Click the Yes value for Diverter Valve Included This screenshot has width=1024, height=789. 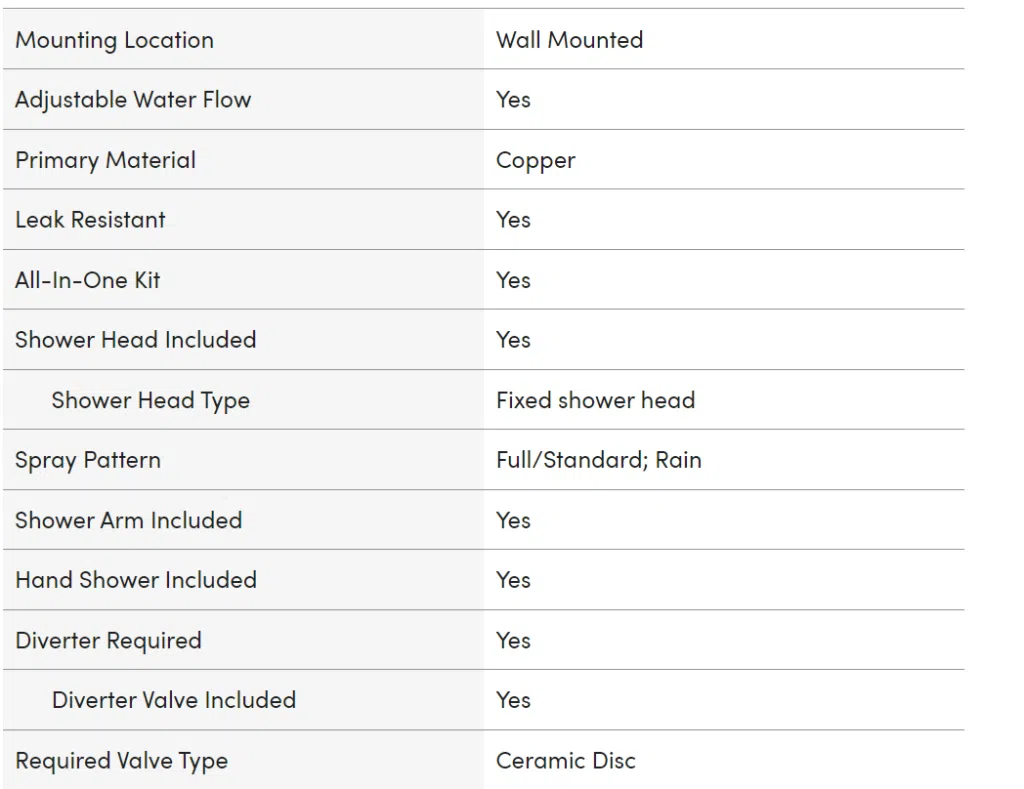(x=513, y=700)
